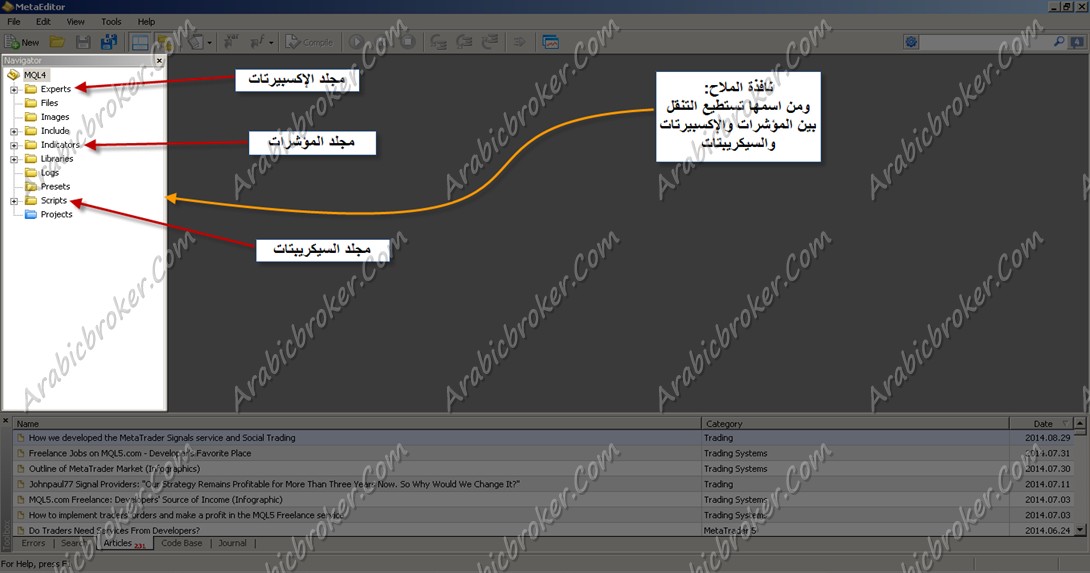Screen dimensions: 1090x573
Task: Open article 'How we developed the MetaTrader Signals'
Action: pyautogui.click(x=162, y=438)
